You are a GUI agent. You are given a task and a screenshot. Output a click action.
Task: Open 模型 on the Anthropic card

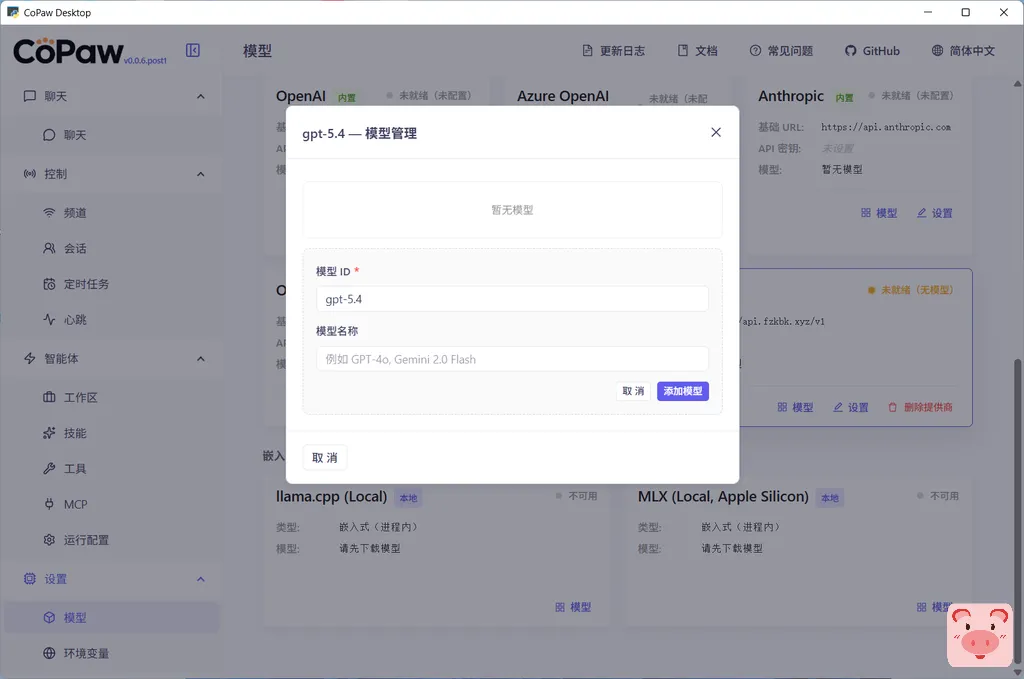879,213
